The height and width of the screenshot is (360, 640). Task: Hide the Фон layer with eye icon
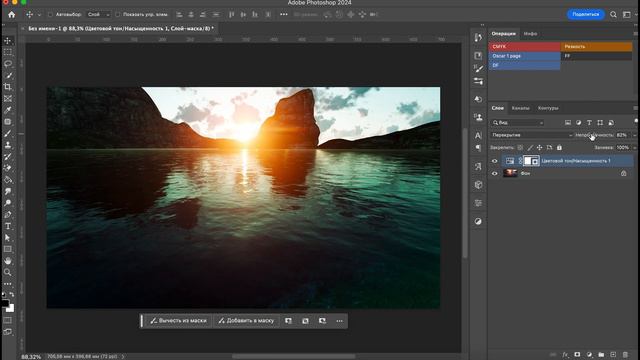(495, 173)
